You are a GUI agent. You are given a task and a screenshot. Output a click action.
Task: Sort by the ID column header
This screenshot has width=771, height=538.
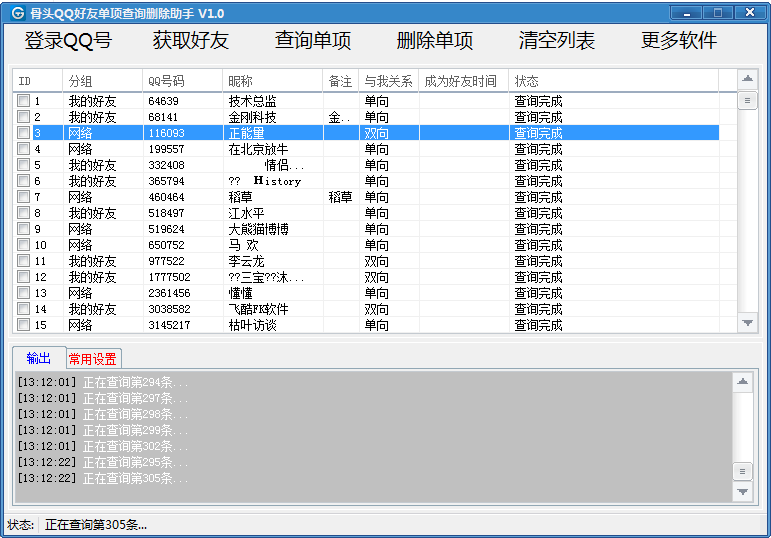point(38,81)
